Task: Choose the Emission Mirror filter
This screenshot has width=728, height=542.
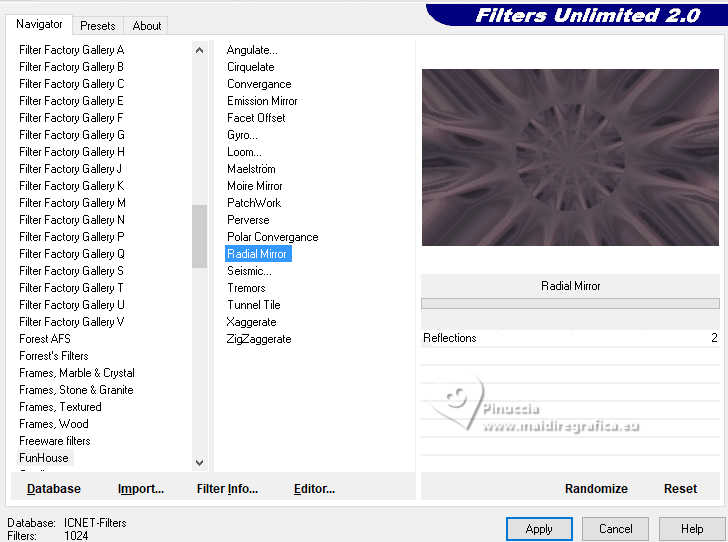Action: [262, 101]
